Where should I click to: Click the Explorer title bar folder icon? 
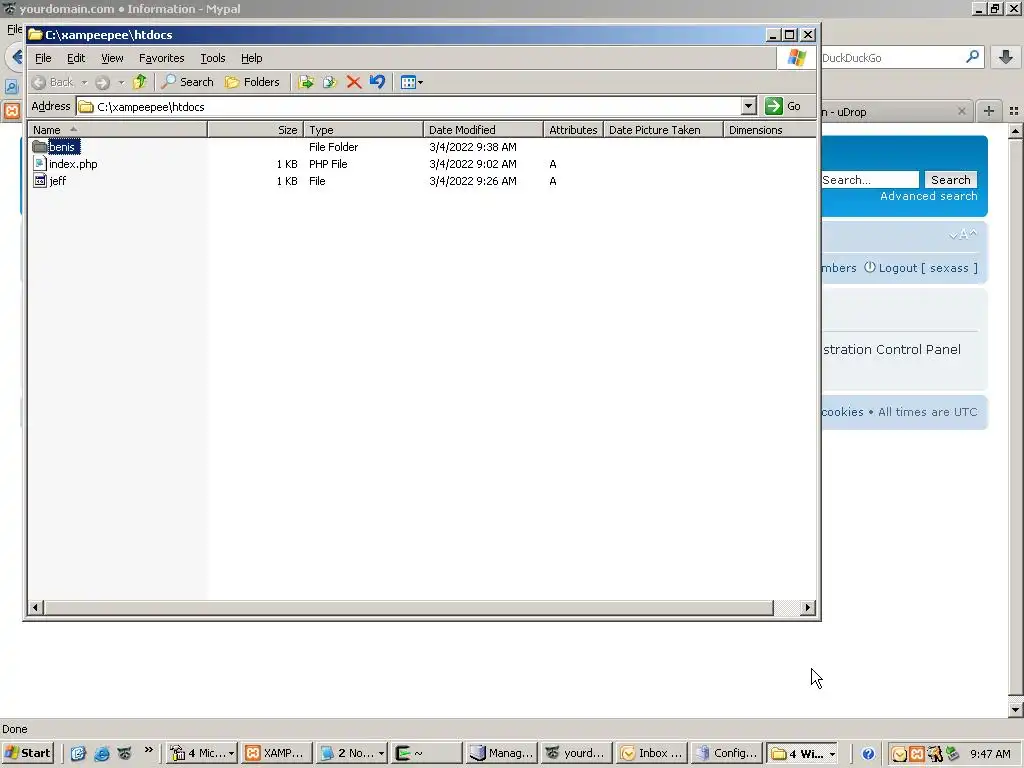coord(35,35)
